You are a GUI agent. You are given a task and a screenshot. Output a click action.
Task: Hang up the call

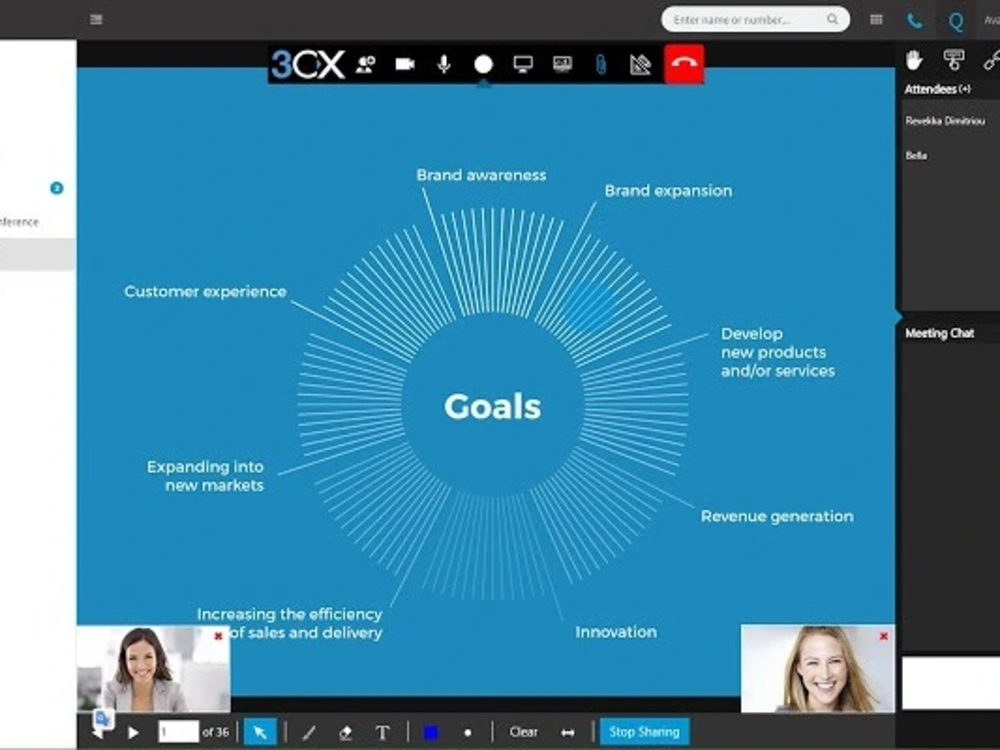pyautogui.click(x=684, y=62)
